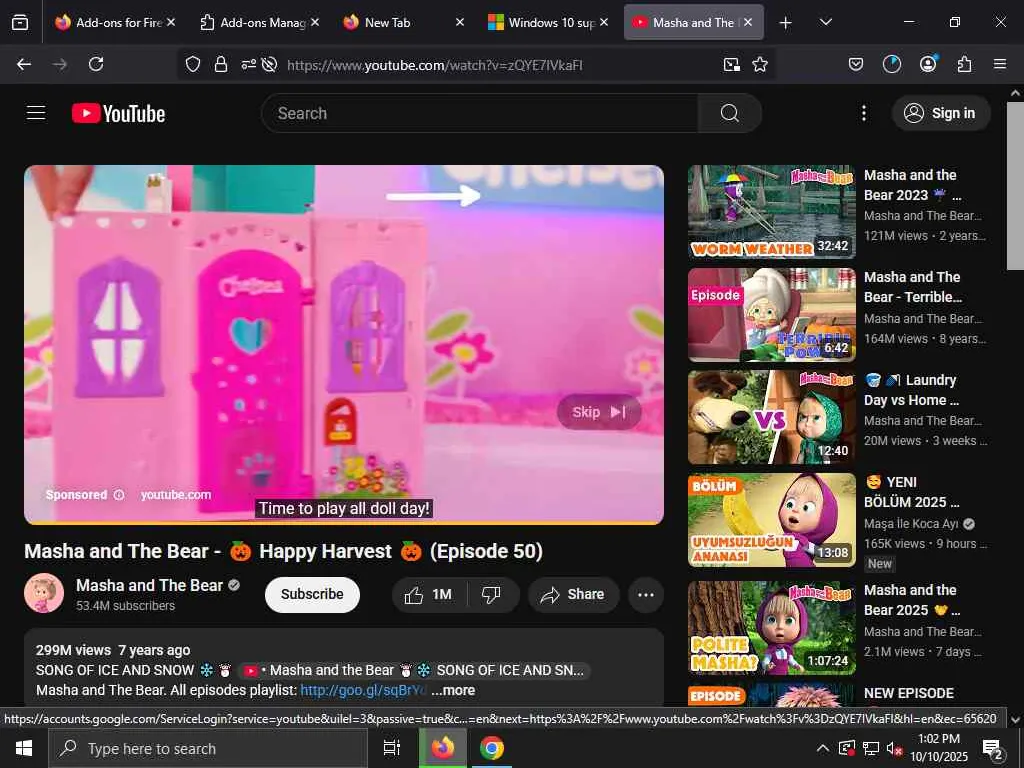Subscribe to Masha and The Bear channel
Viewport: 1024px width, 768px height.
312,594
